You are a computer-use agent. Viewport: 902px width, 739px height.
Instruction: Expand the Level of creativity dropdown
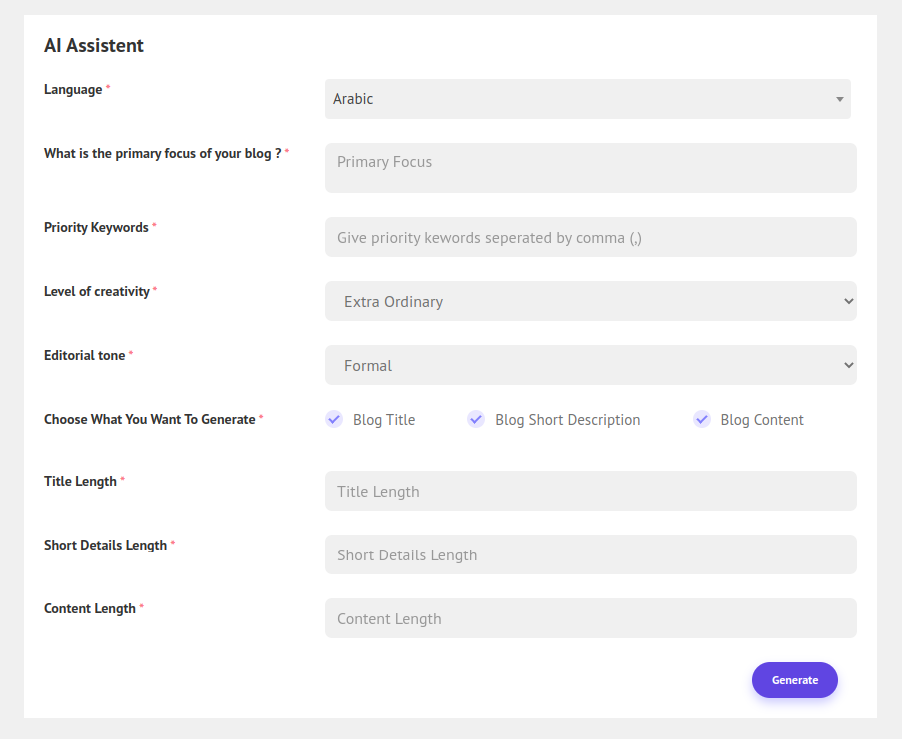pyautogui.click(x=590, y=301)
